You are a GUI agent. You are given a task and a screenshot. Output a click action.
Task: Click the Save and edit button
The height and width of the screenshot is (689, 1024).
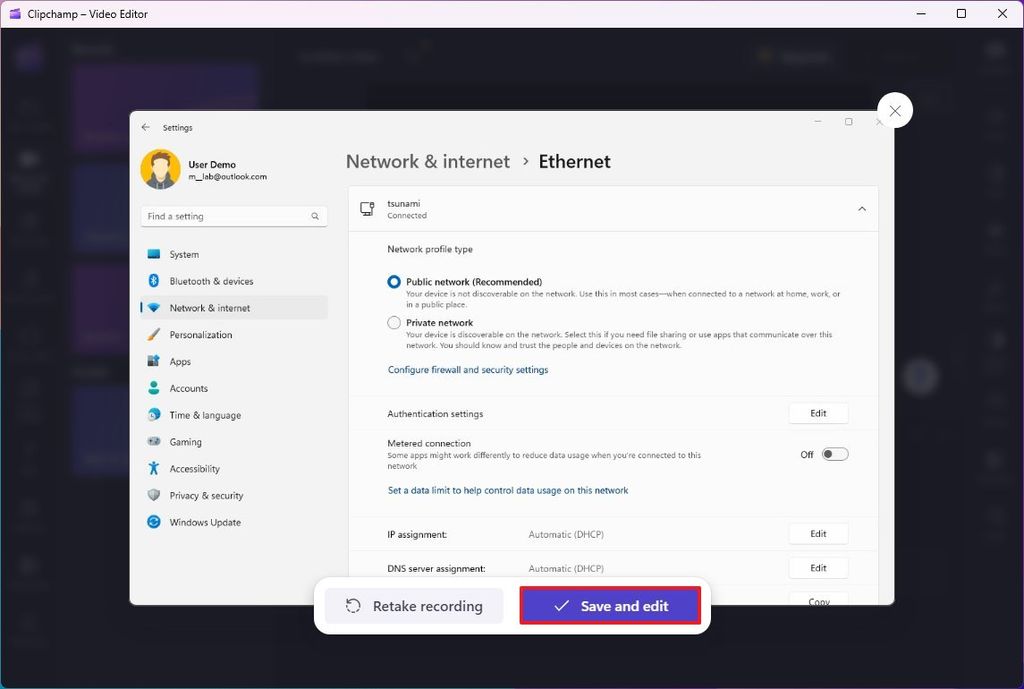coord(610,605)
